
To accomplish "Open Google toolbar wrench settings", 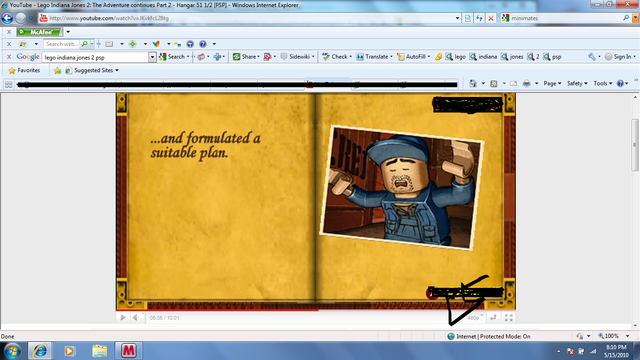I will pyautogui.click(x=592, y=57).
